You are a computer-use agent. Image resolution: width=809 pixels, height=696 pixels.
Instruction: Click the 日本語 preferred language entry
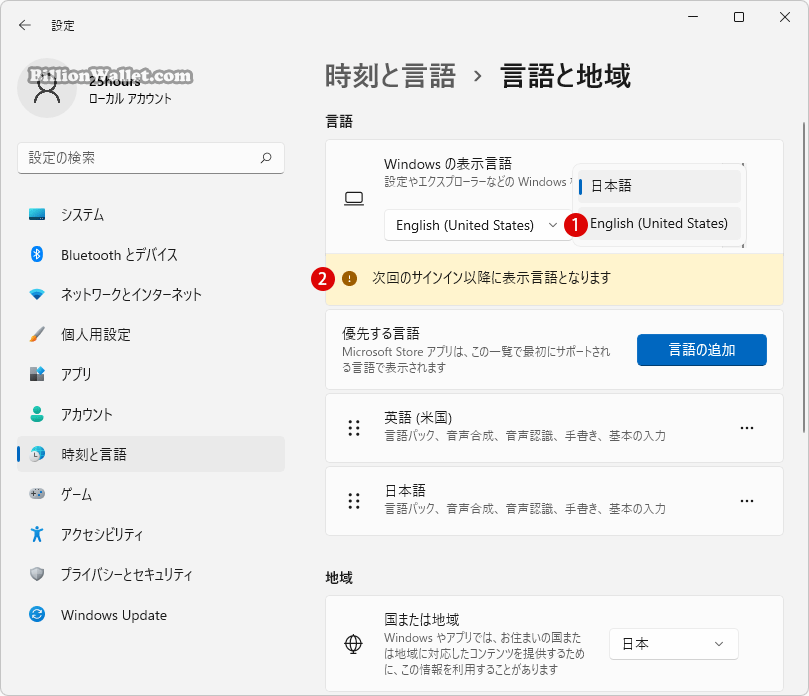(x=554, y=501)
